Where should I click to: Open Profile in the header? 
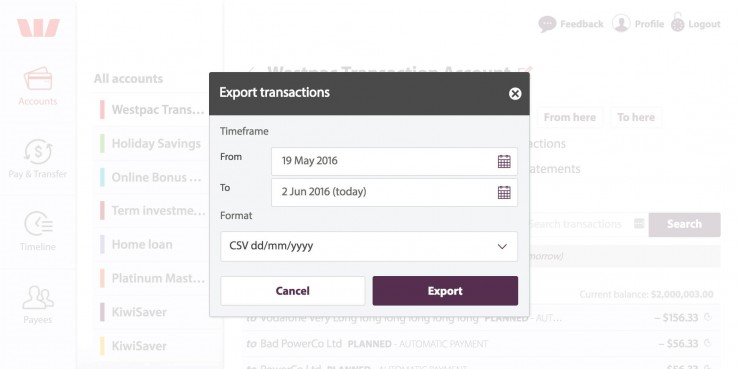638,24
